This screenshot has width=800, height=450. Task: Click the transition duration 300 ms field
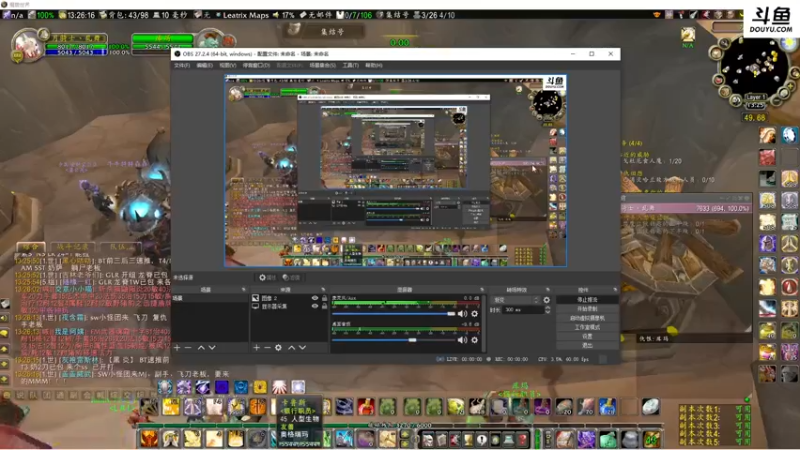[523, 310]
